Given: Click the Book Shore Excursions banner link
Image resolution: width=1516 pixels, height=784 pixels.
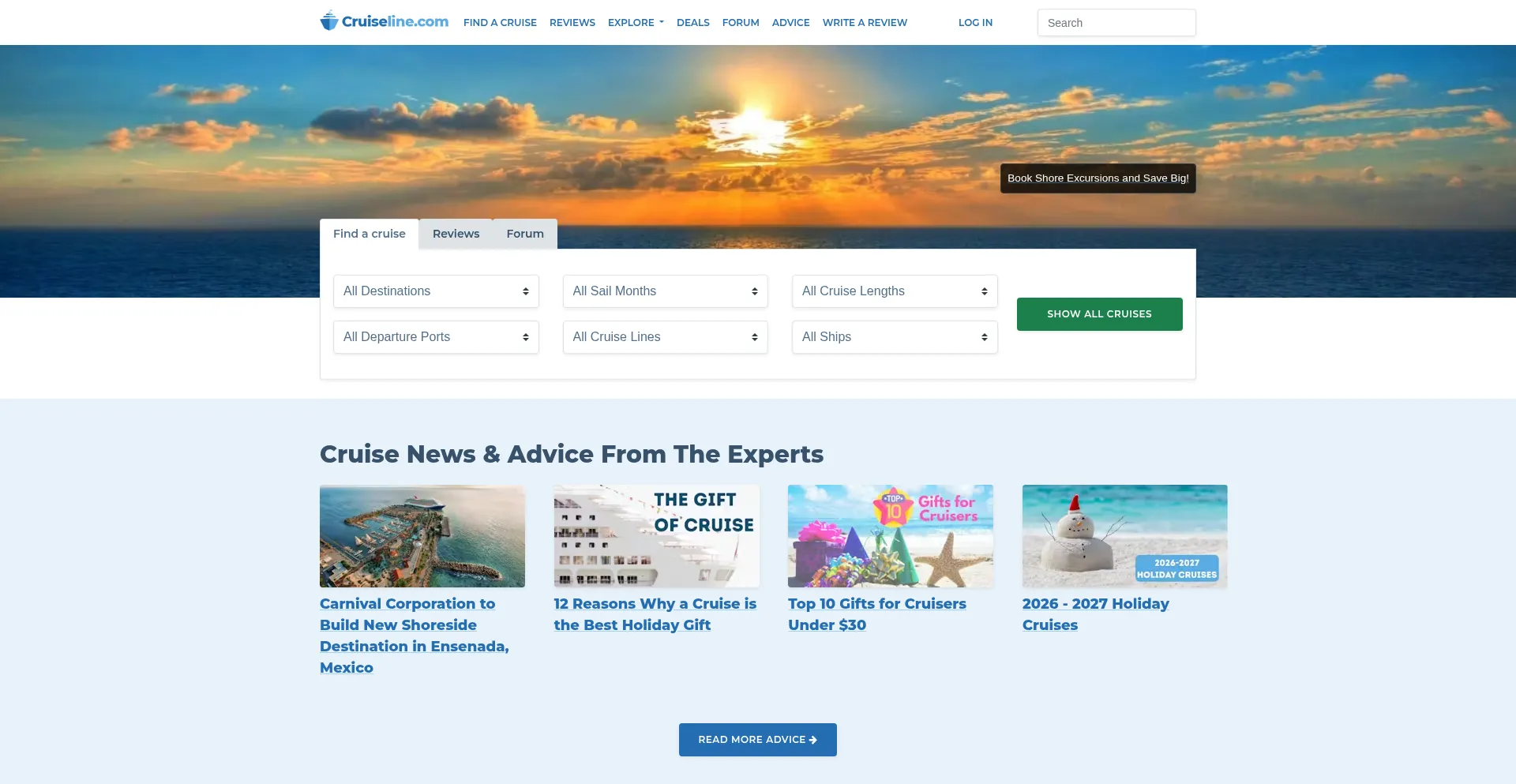Looking at the screenshot, I should (1098, 178).
